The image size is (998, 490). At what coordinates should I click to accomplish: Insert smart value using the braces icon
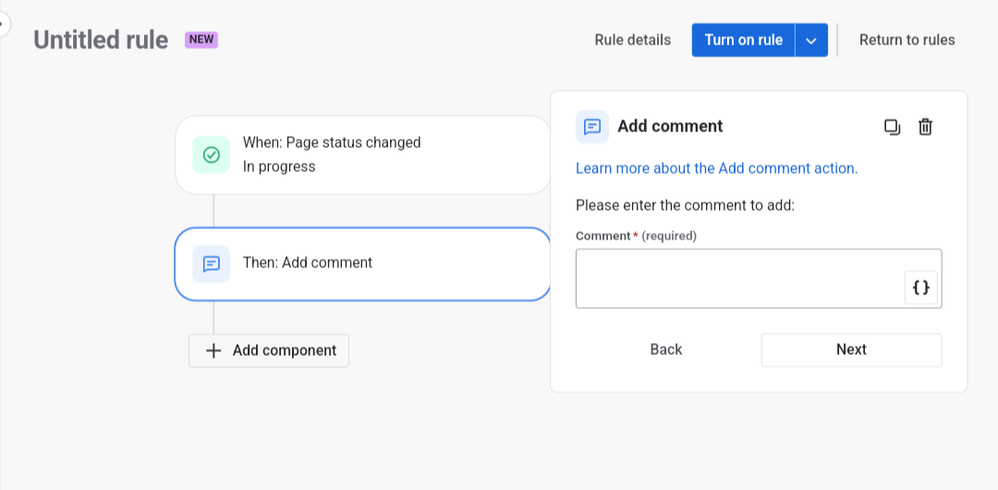pyautogui.click(x=921, y=288)
